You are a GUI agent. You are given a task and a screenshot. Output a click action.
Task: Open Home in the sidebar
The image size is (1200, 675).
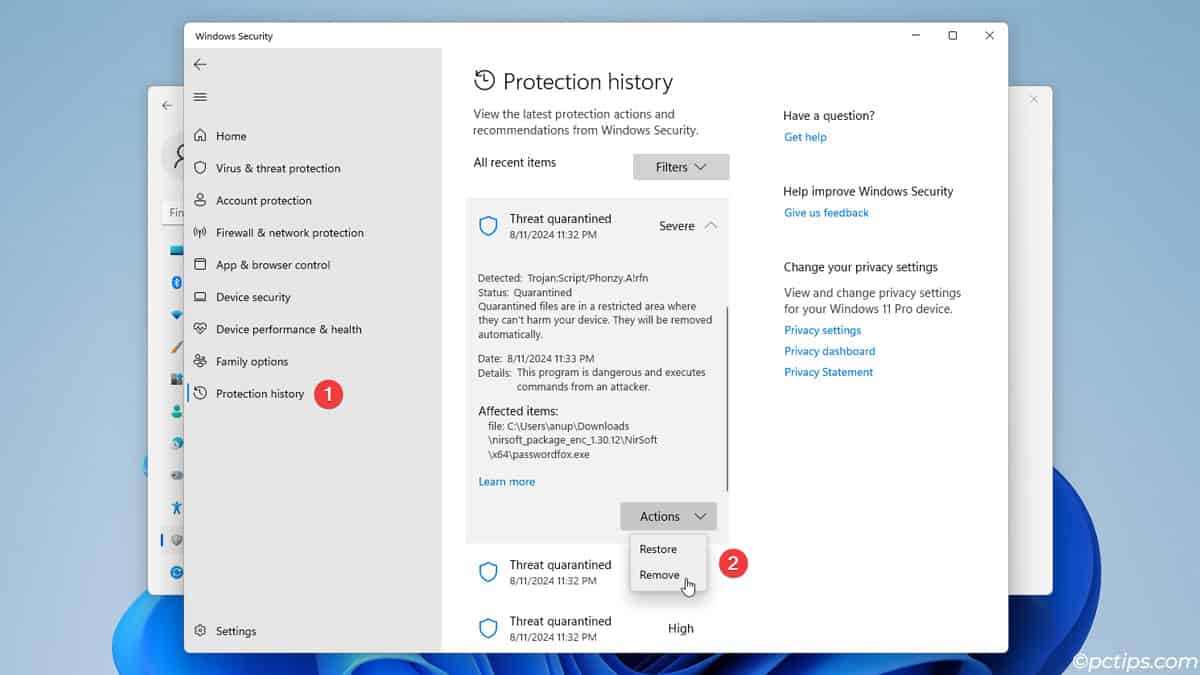coord(232,135)
